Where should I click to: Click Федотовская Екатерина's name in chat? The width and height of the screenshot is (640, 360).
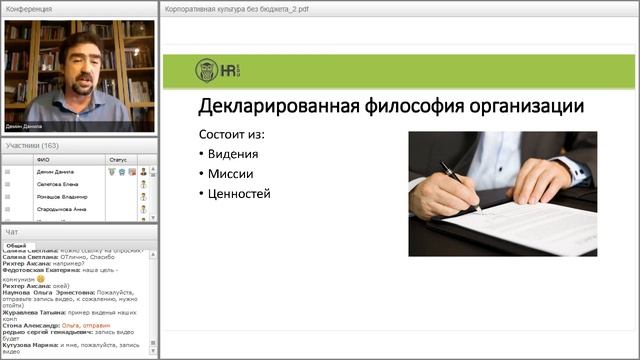tap(41, 270)
